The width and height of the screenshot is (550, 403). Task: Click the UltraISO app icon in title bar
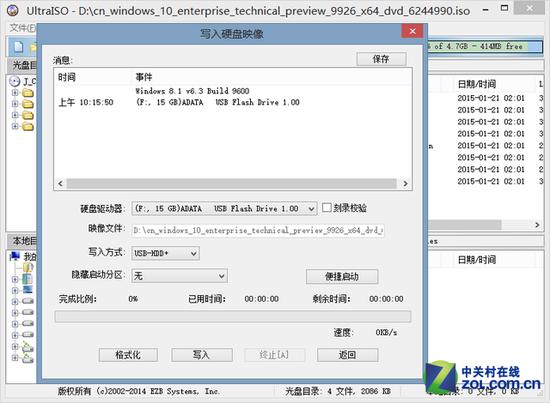coord(12,10)
